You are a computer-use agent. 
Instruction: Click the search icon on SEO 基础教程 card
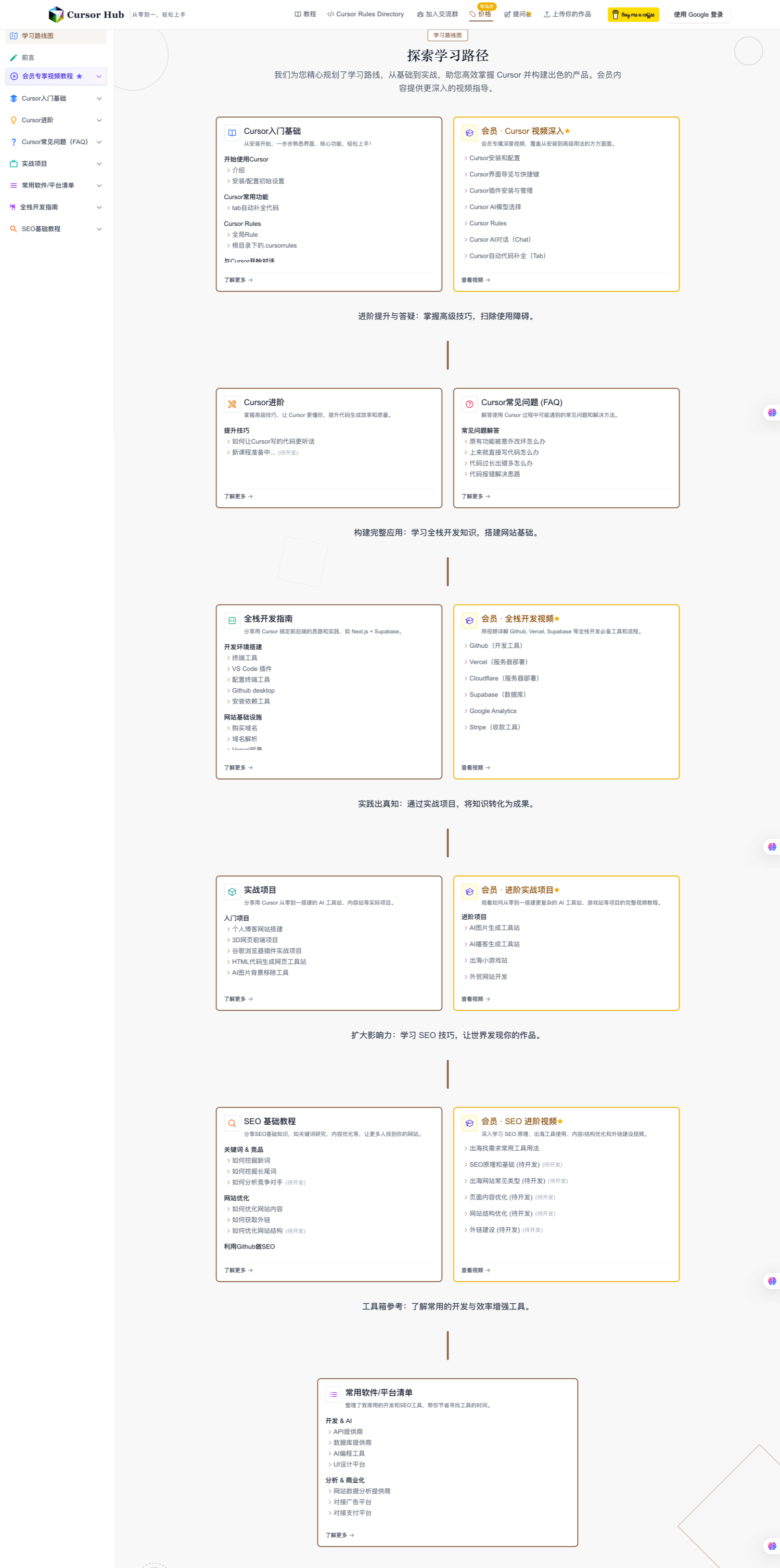(x=232, y=1123)
